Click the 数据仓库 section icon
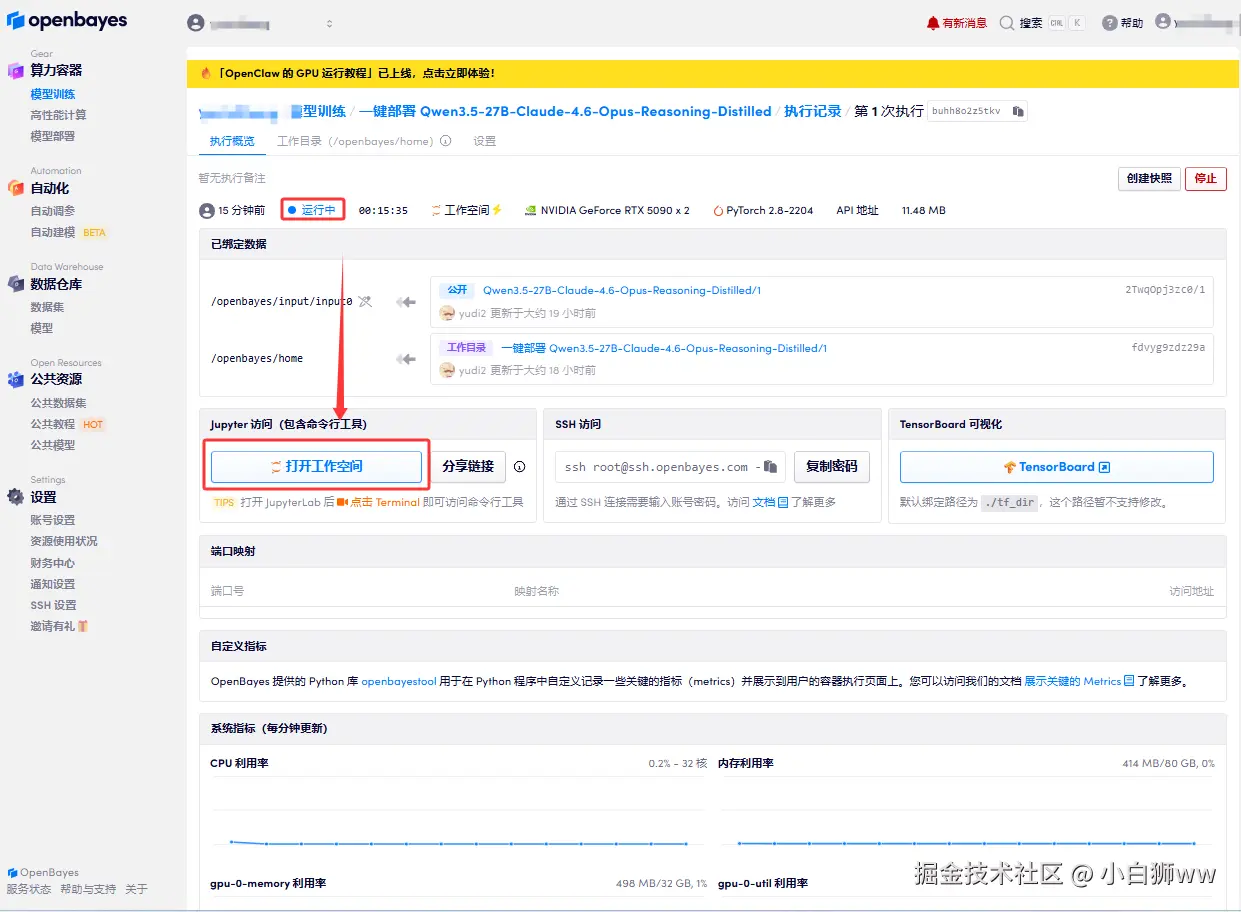 coord(15,283)
